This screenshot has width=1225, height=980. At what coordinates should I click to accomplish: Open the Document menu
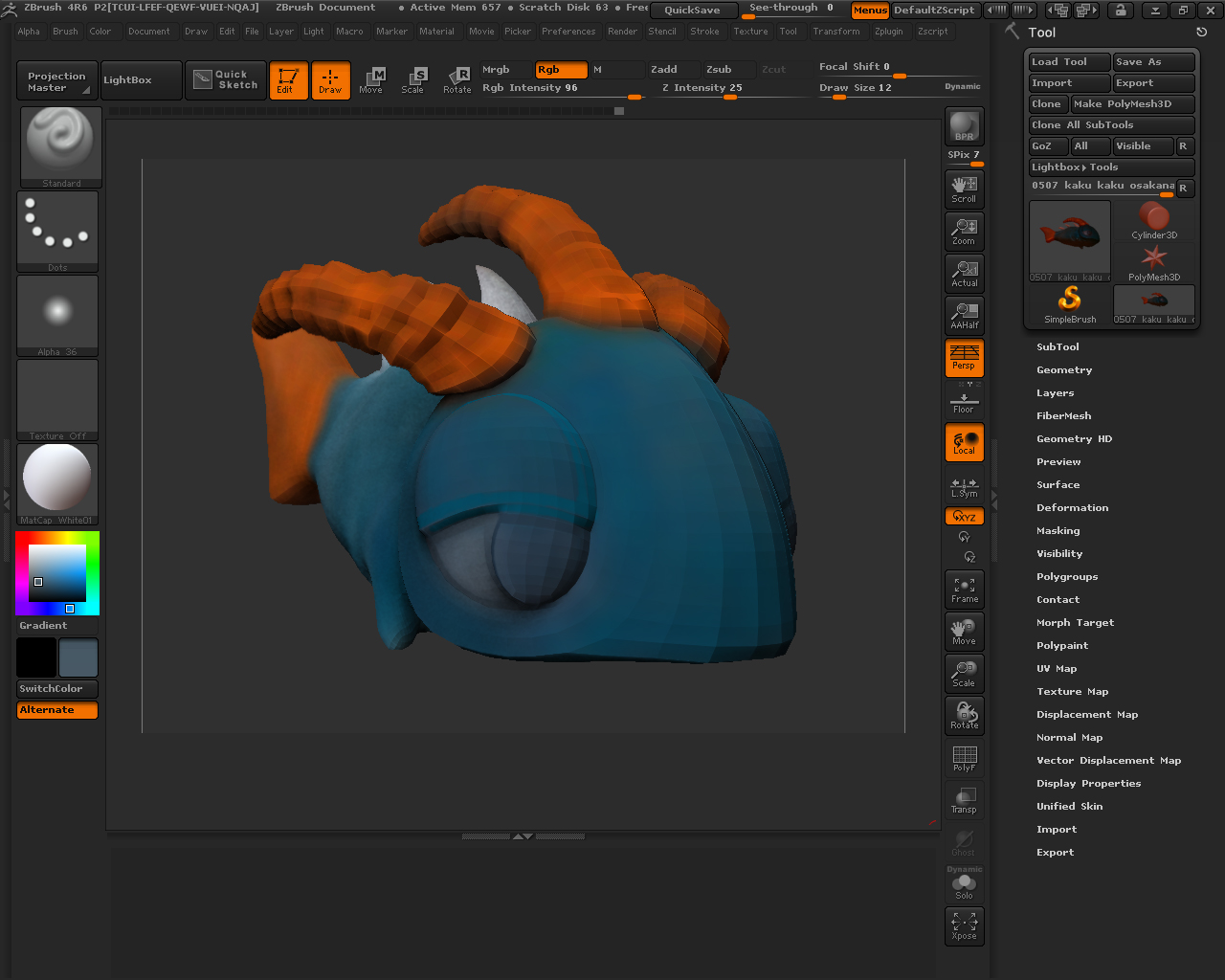tap(148, 32)
